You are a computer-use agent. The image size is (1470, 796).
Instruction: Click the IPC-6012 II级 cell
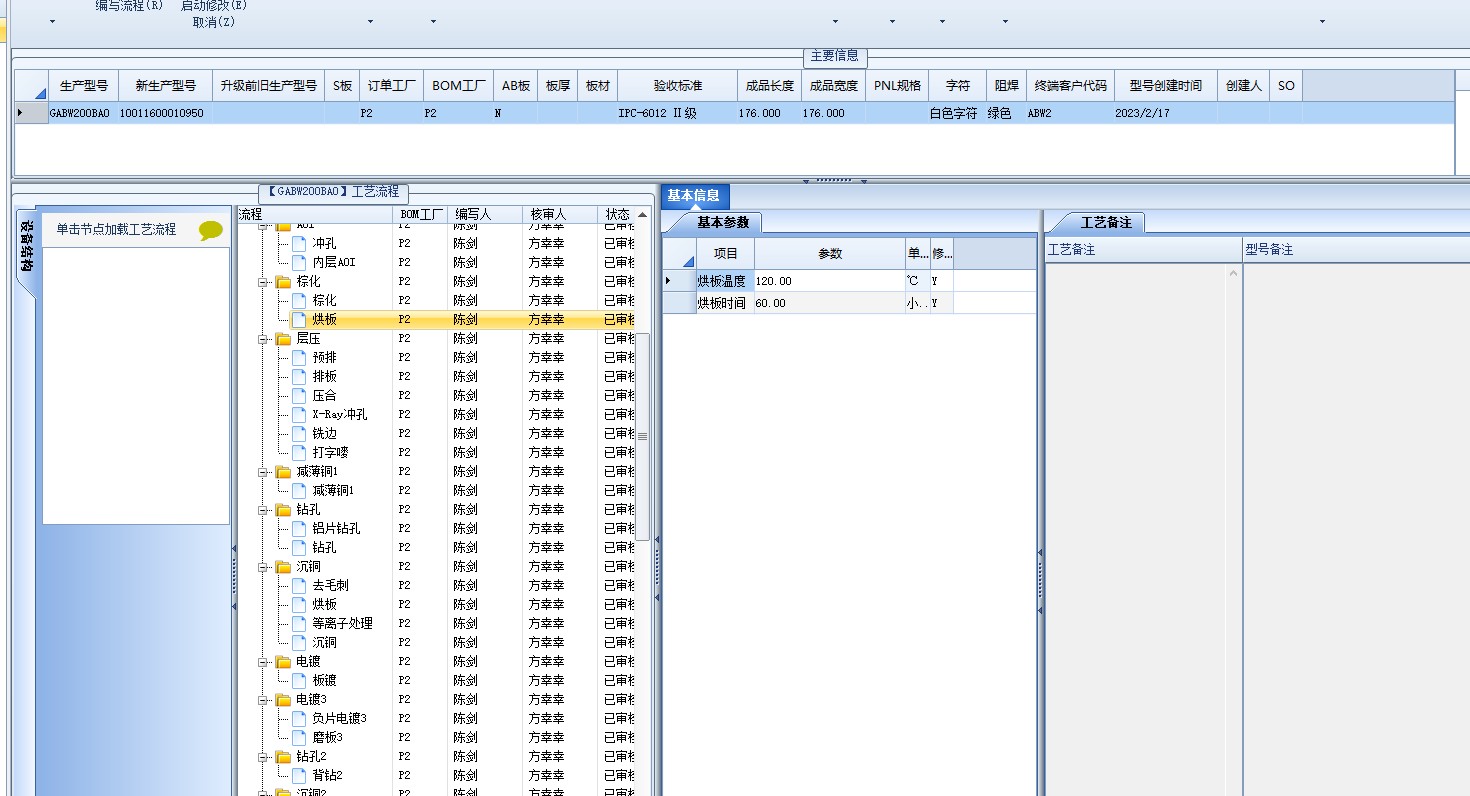click(678, 113)
